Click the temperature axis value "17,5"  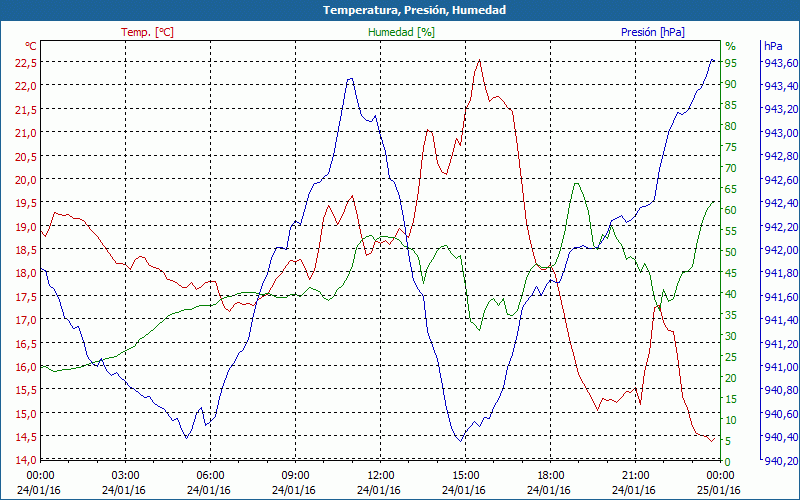(x=27, y=296)
